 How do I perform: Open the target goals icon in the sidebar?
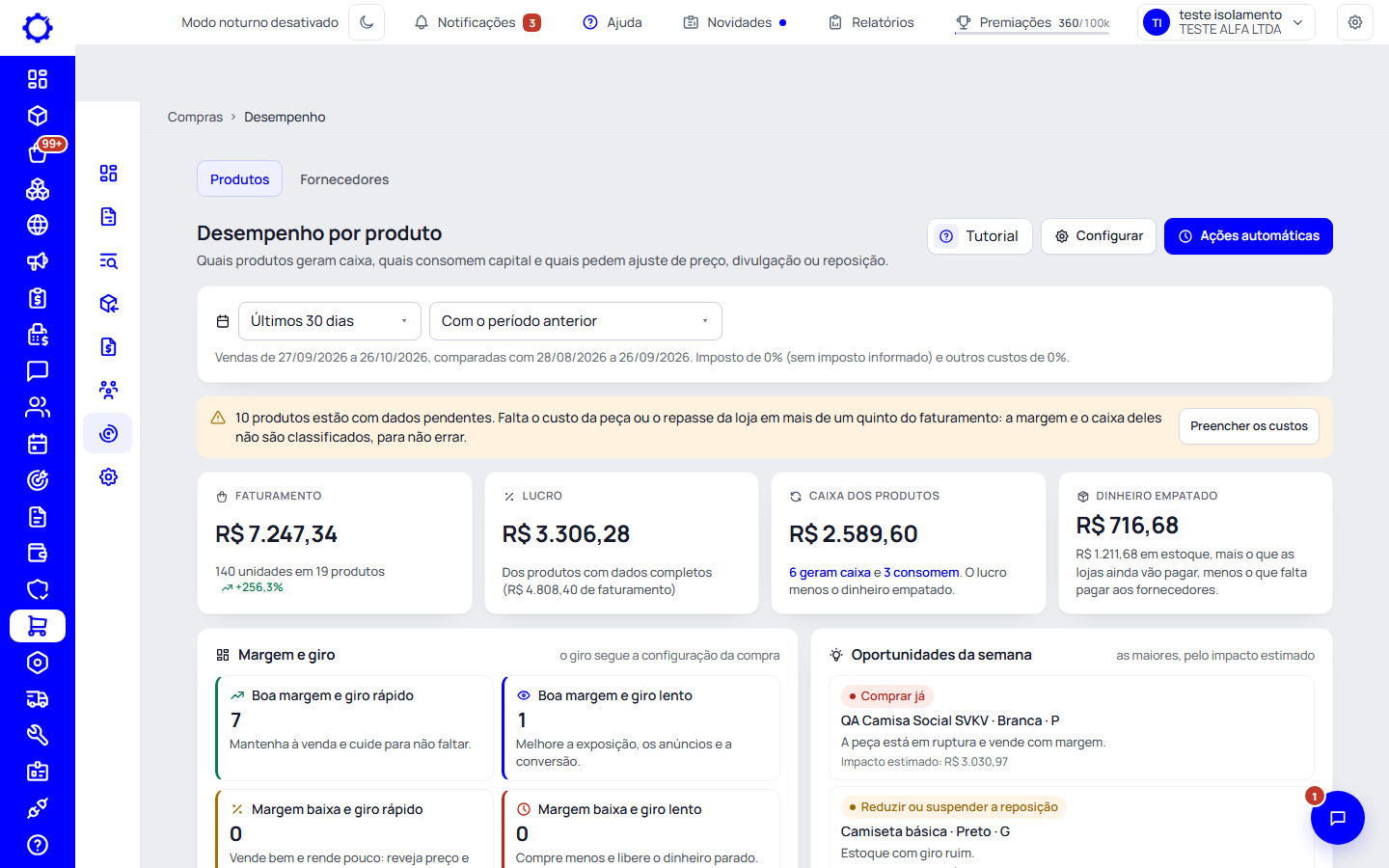[38, 480]
